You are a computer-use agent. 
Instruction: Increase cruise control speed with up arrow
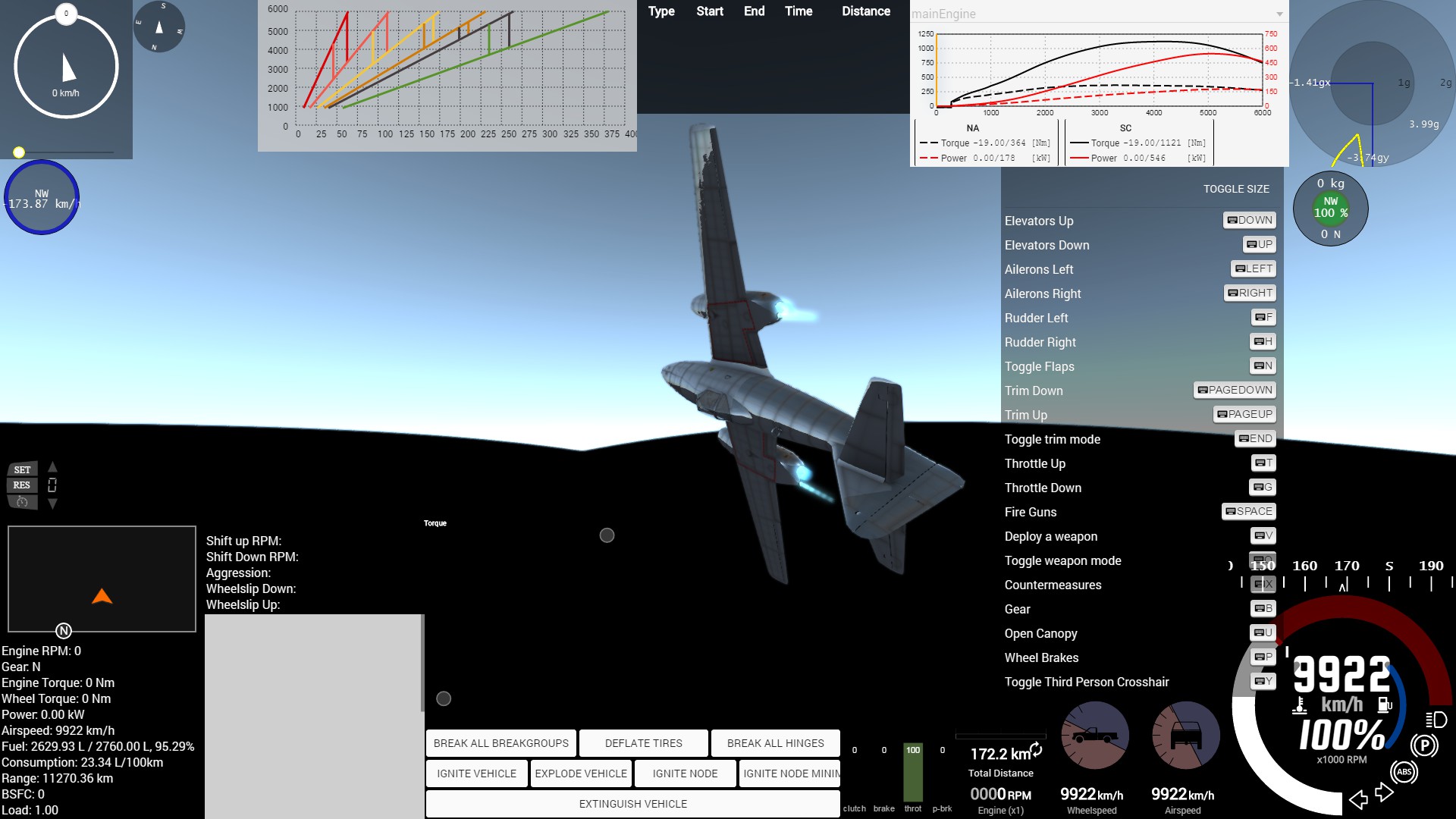tap(52, 467)
